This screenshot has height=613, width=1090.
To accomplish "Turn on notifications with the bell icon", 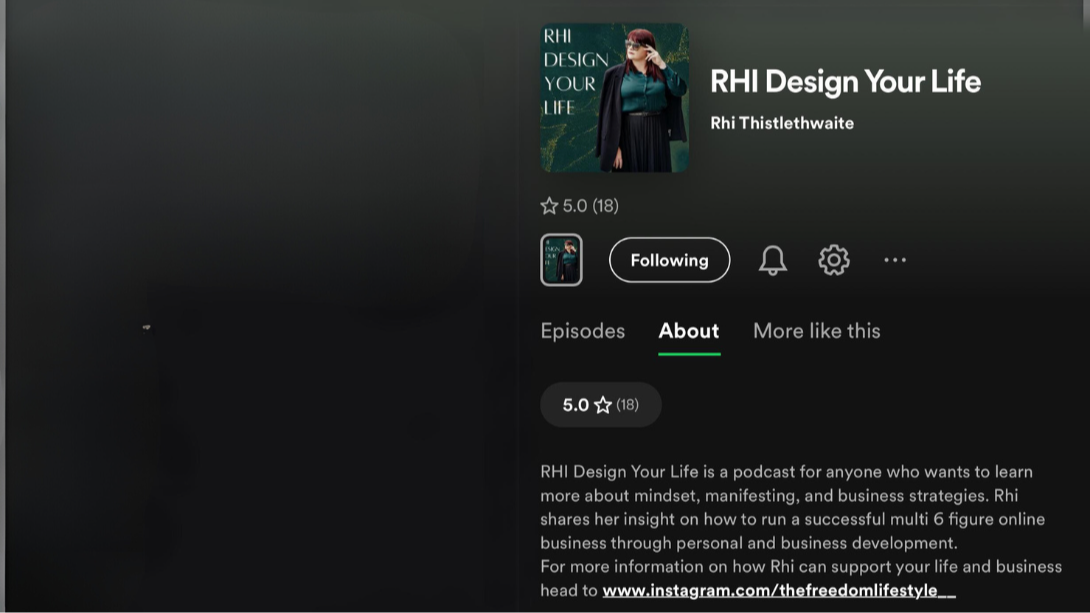I will click(x=772, y=261).
